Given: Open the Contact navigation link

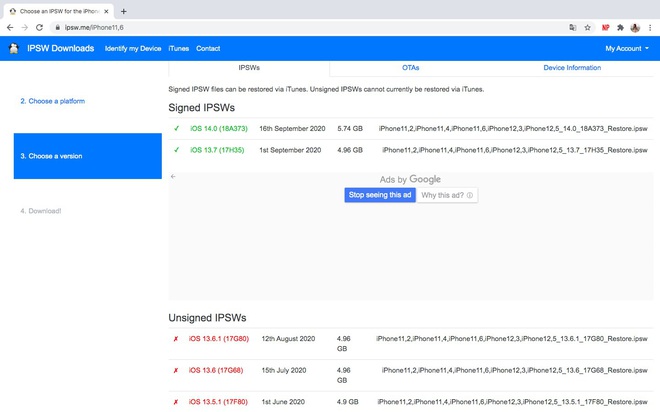Looking at the screenshot, I should click(208, 48).
